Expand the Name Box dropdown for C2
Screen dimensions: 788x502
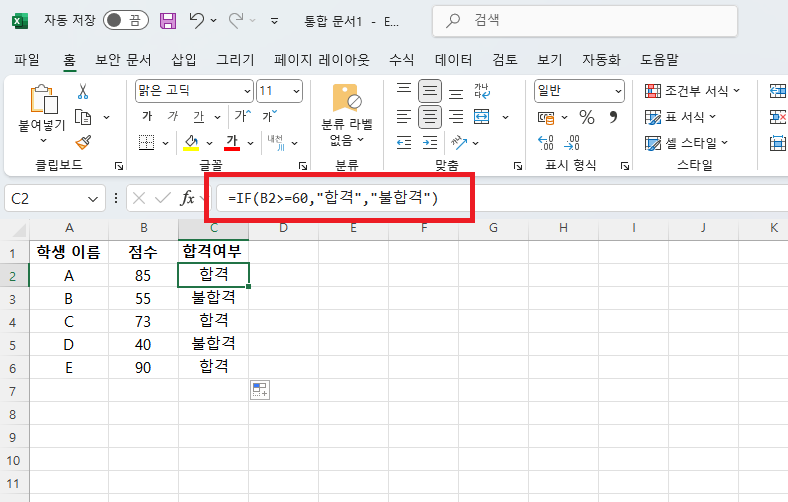pos(93,199)
